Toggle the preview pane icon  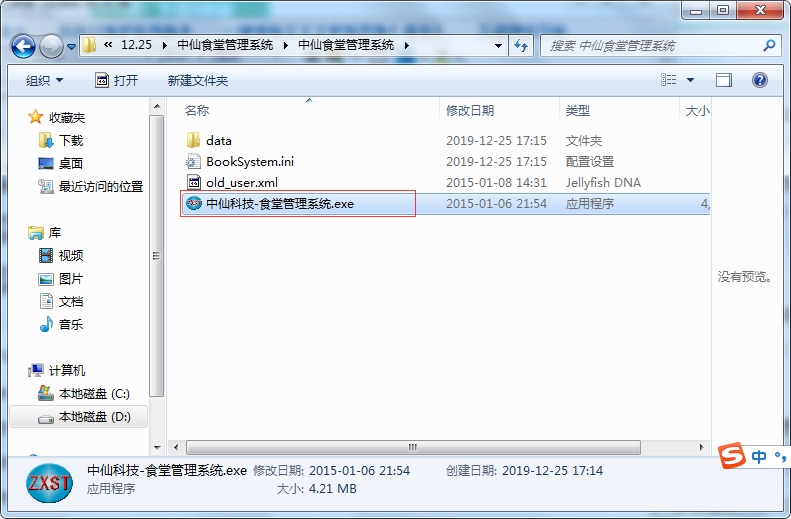724,80
